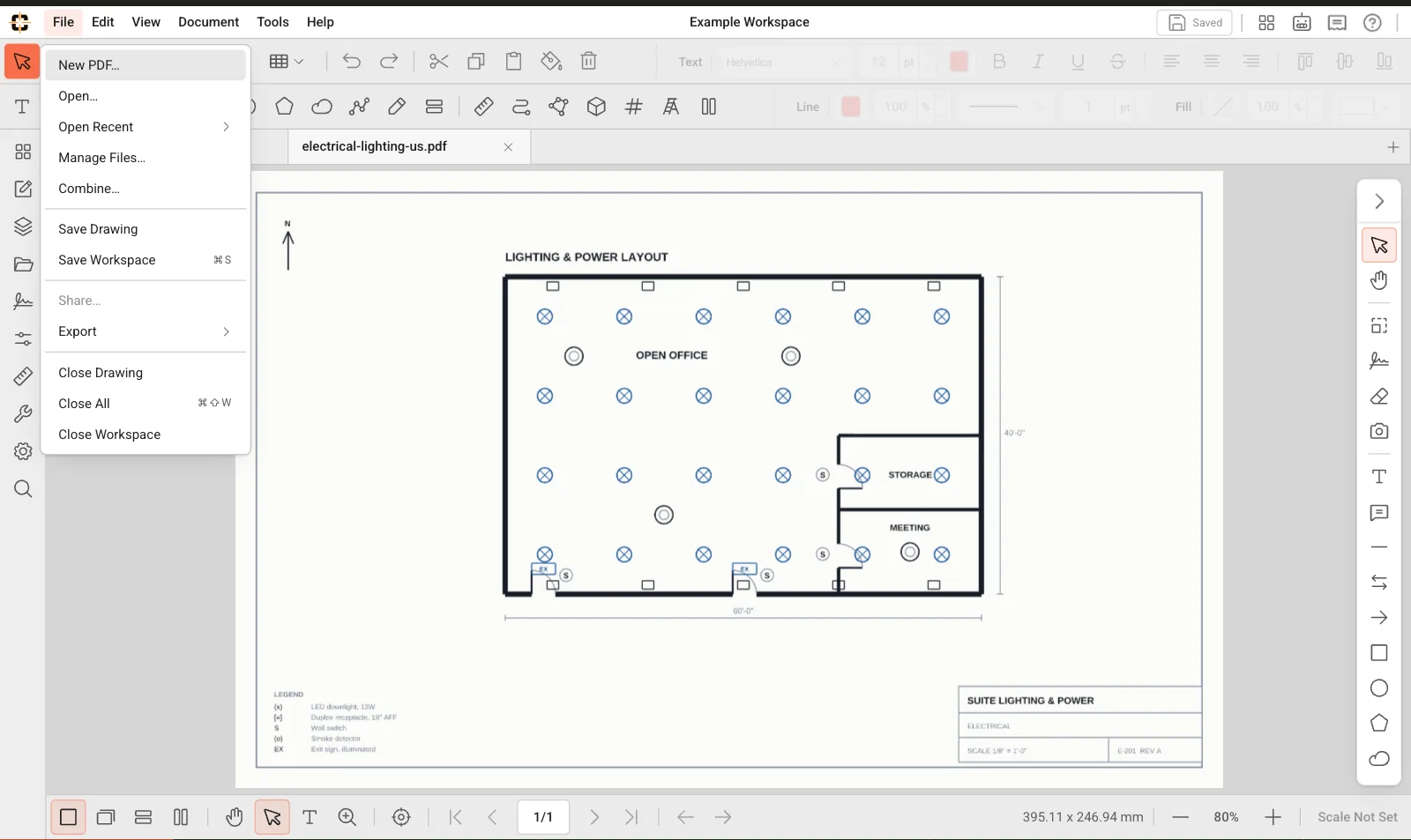Toggle continuous scroll view mode

[x=144, y=817]
